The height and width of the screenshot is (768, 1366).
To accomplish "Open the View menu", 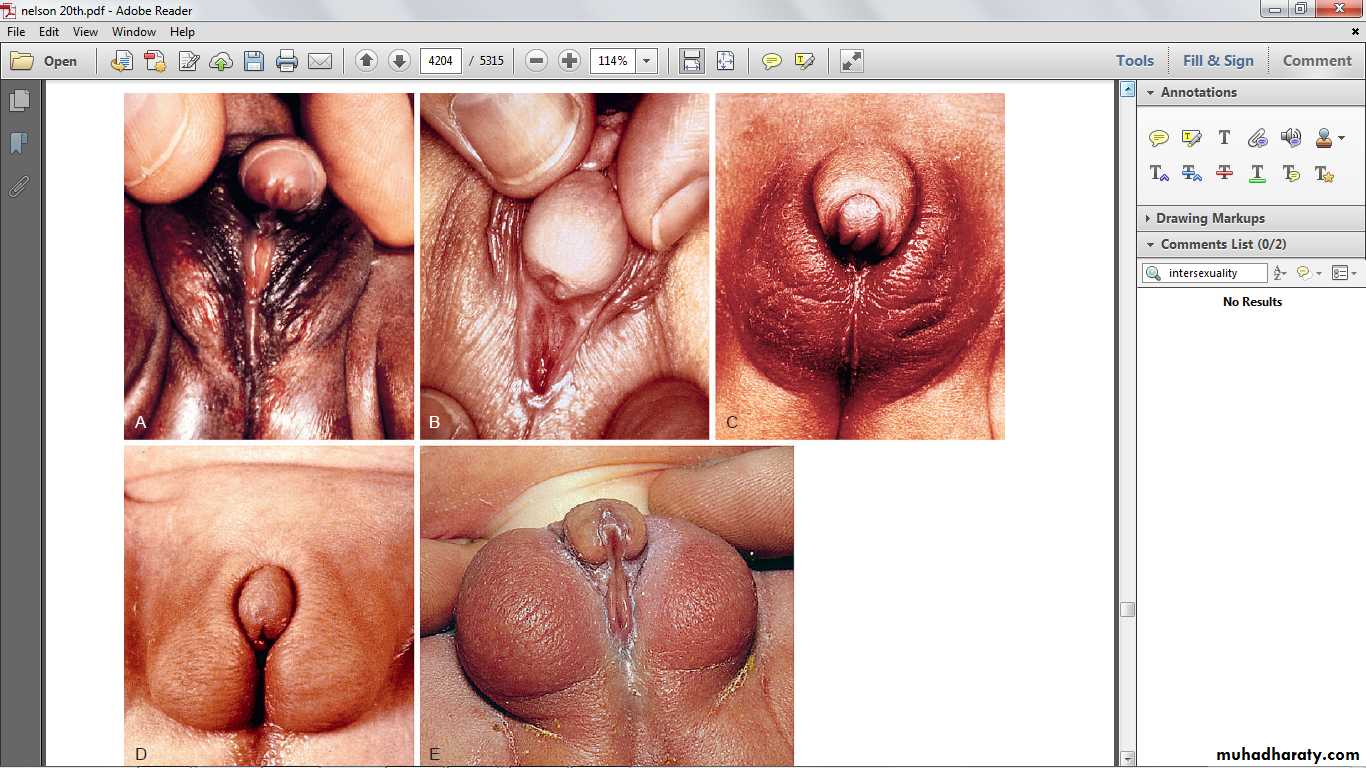I will (x=85, y=32).
